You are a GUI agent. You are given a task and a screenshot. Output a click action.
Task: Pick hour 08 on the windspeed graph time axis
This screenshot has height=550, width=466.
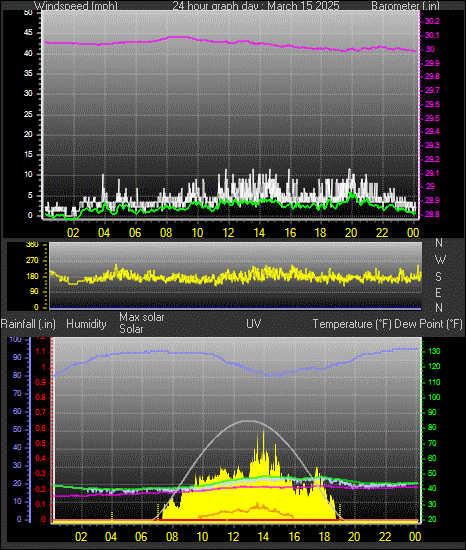pos(166,233)
